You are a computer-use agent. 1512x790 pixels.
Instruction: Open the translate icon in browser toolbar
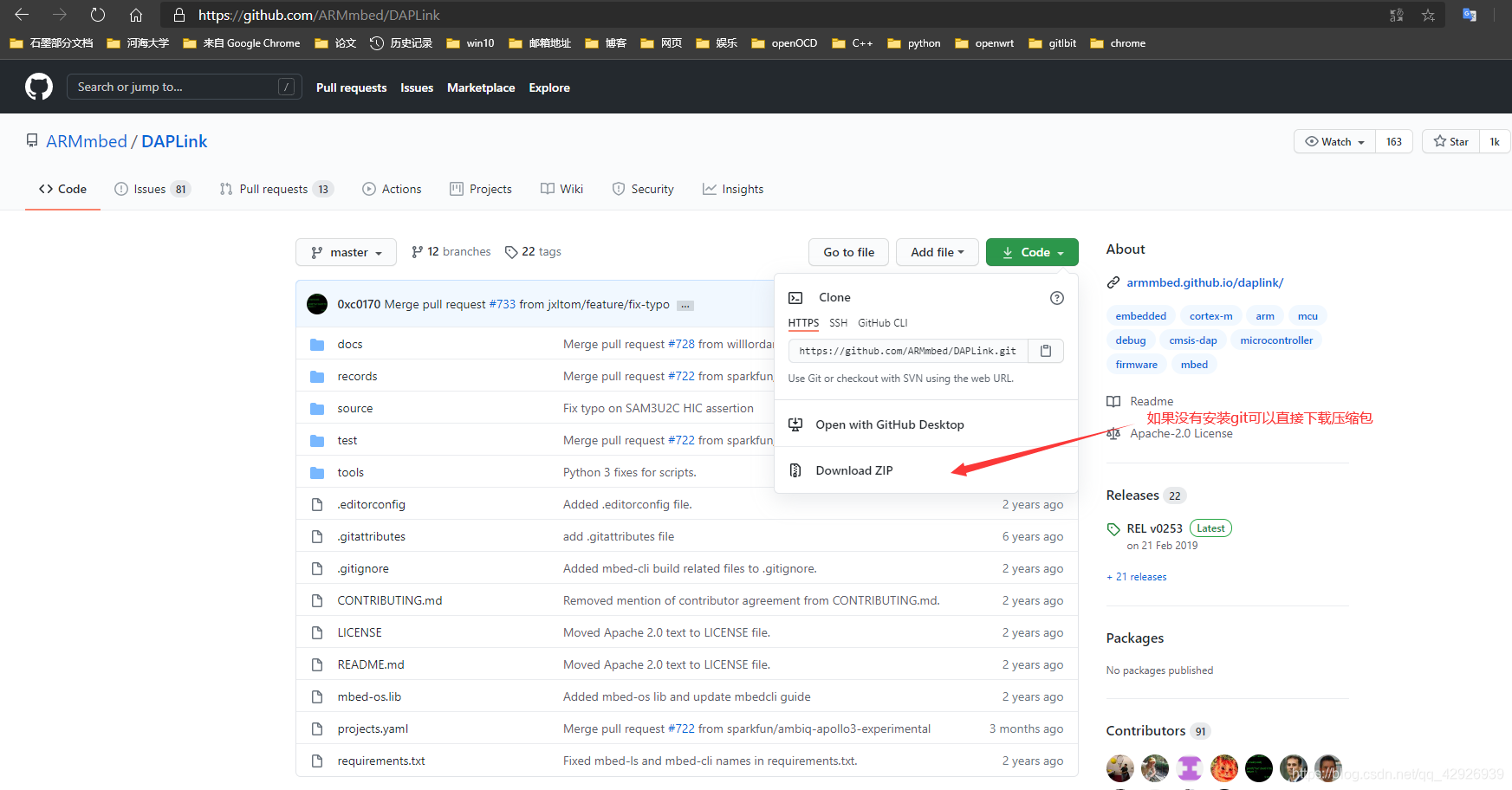[x=1470, y=15]
